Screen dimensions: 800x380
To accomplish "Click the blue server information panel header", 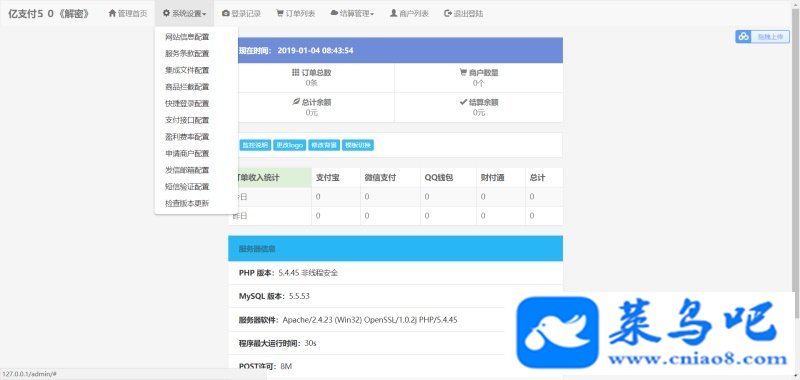I will coord(395,248).
